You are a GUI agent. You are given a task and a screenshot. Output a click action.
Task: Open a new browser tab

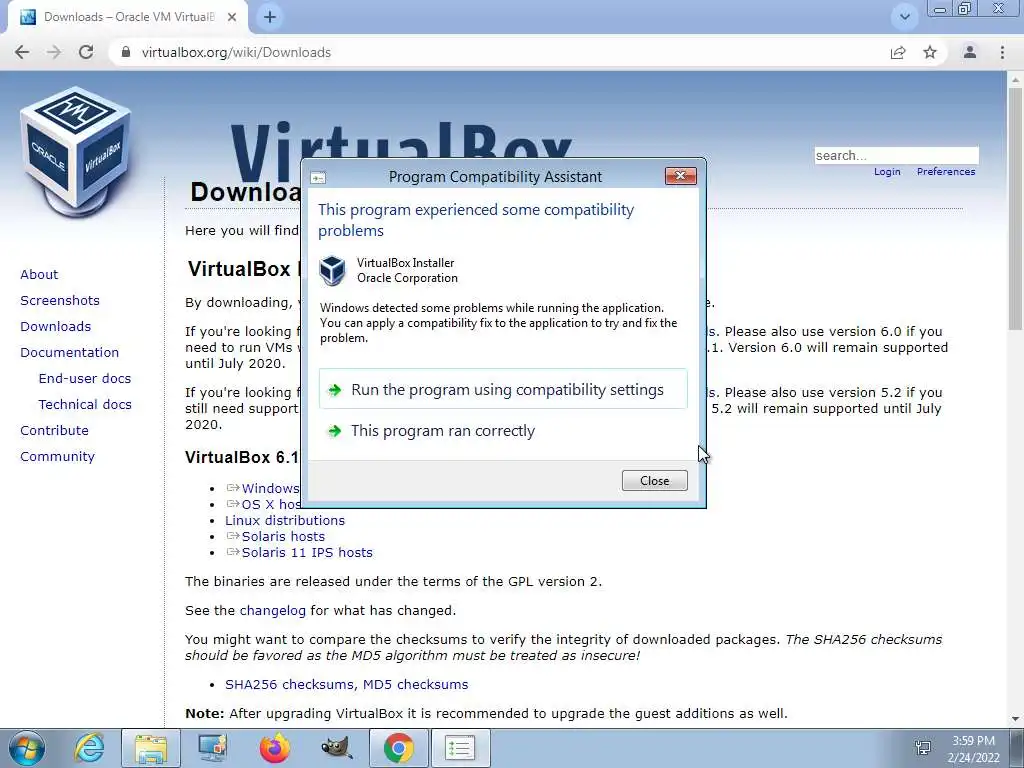(x=270, y=17)
